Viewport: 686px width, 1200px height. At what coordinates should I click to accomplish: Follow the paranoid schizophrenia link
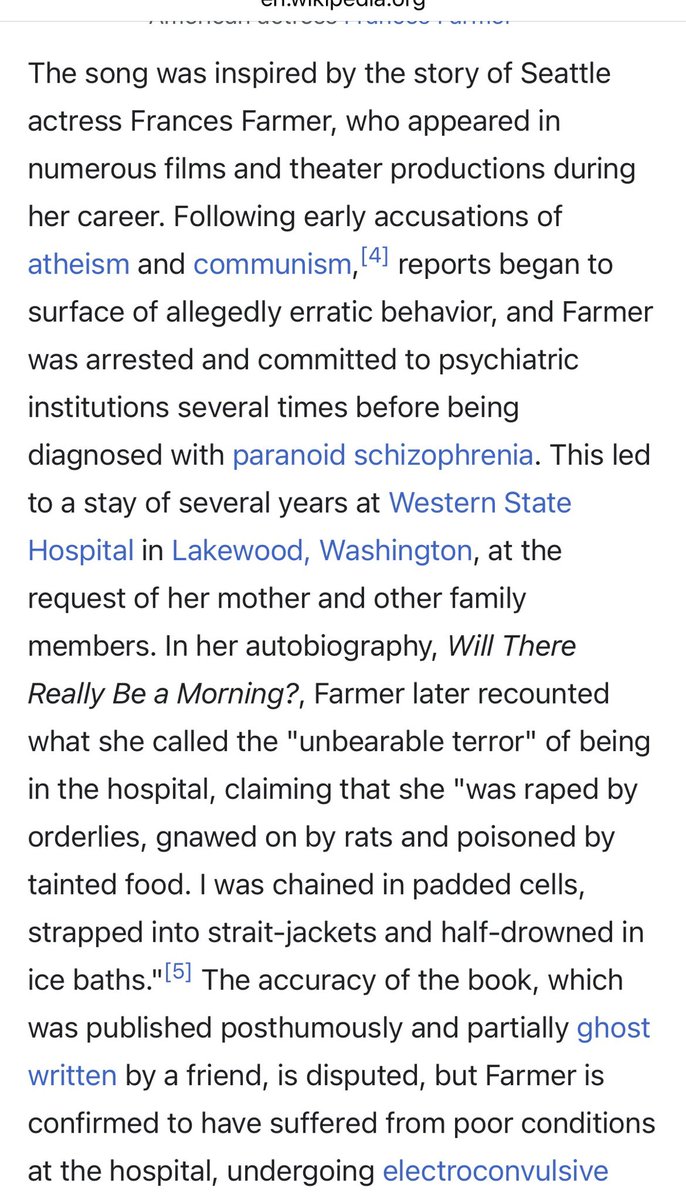[382, 455]
